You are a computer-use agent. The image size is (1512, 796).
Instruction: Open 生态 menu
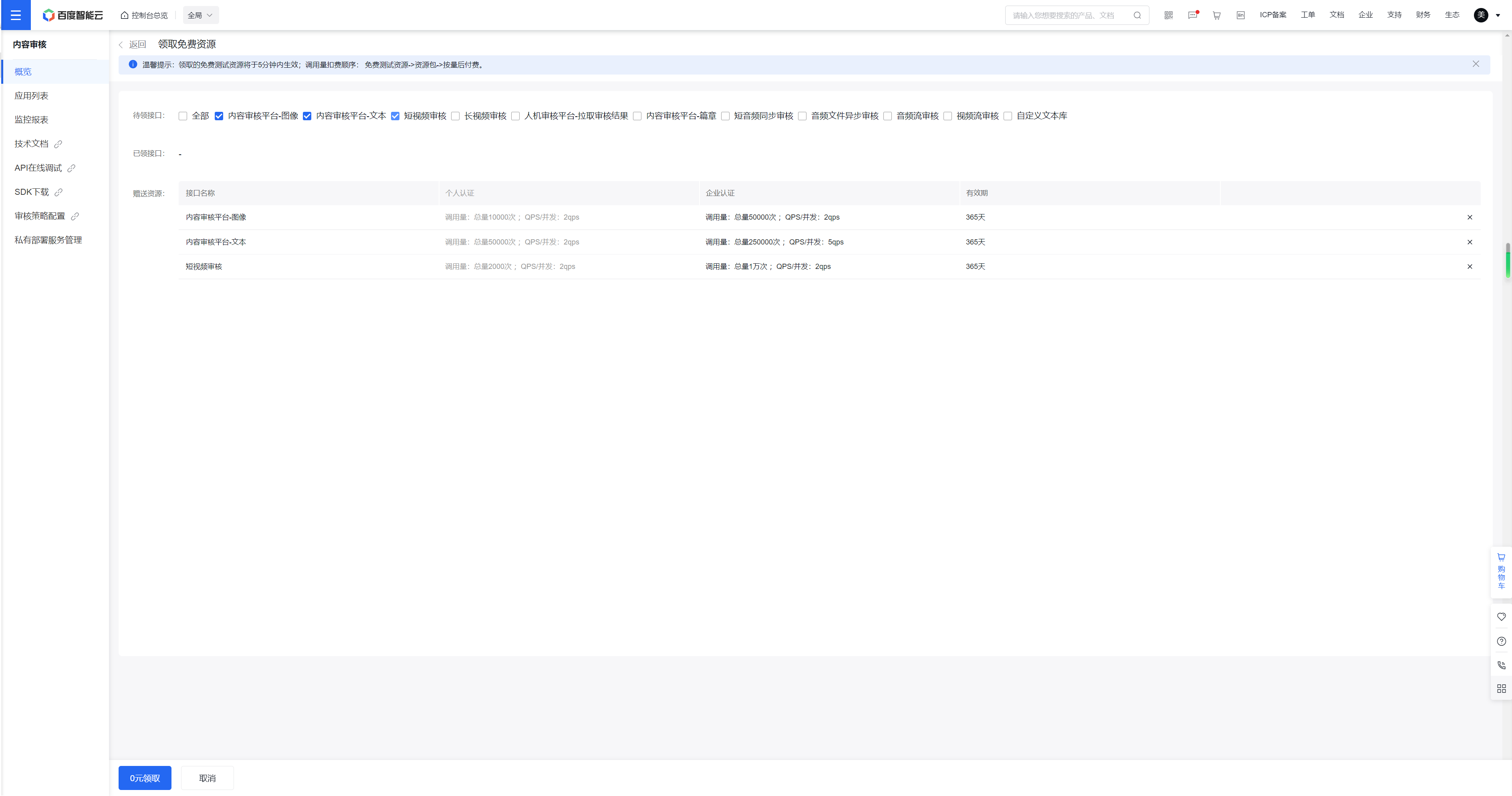click(1452, 15)
